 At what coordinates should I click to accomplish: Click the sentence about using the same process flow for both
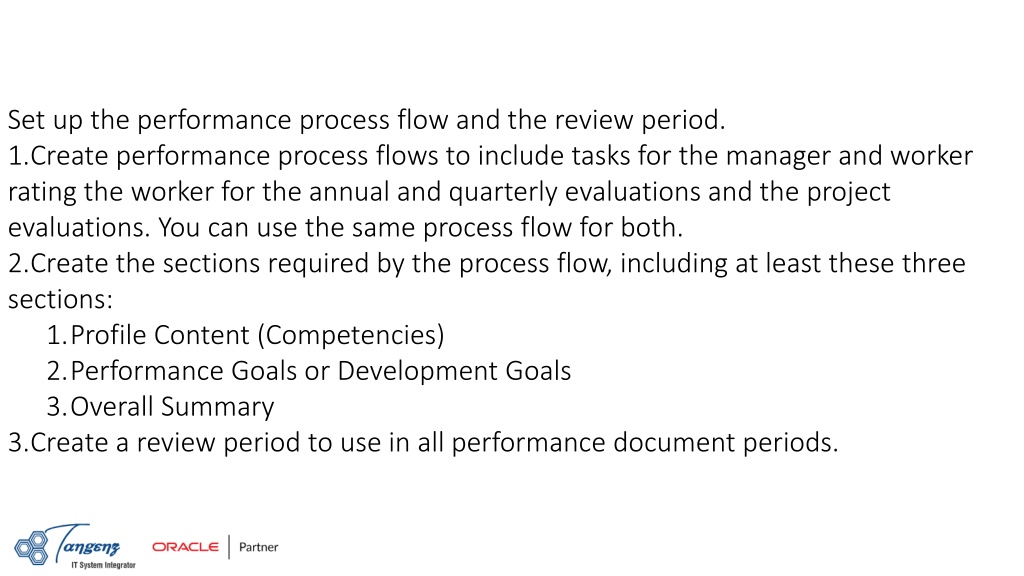click(421, 228)
